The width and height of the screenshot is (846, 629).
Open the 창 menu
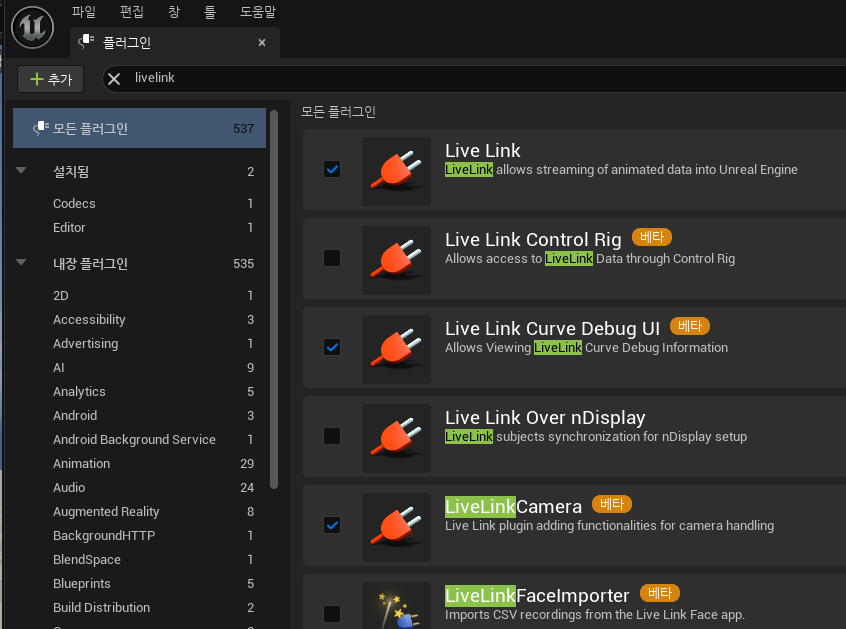coord(174,11)
